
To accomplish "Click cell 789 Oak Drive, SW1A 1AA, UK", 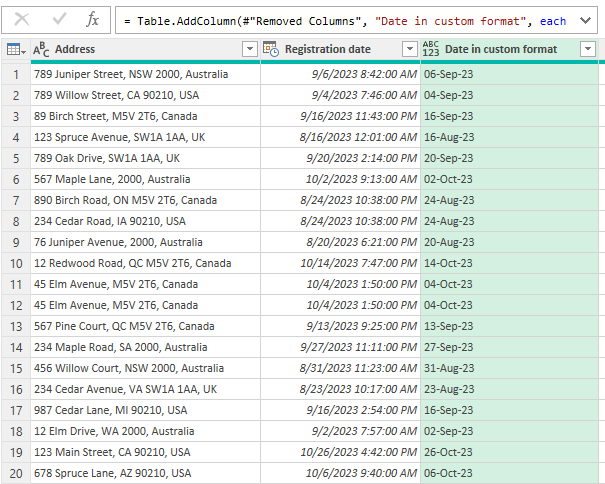I will [145, 158].
